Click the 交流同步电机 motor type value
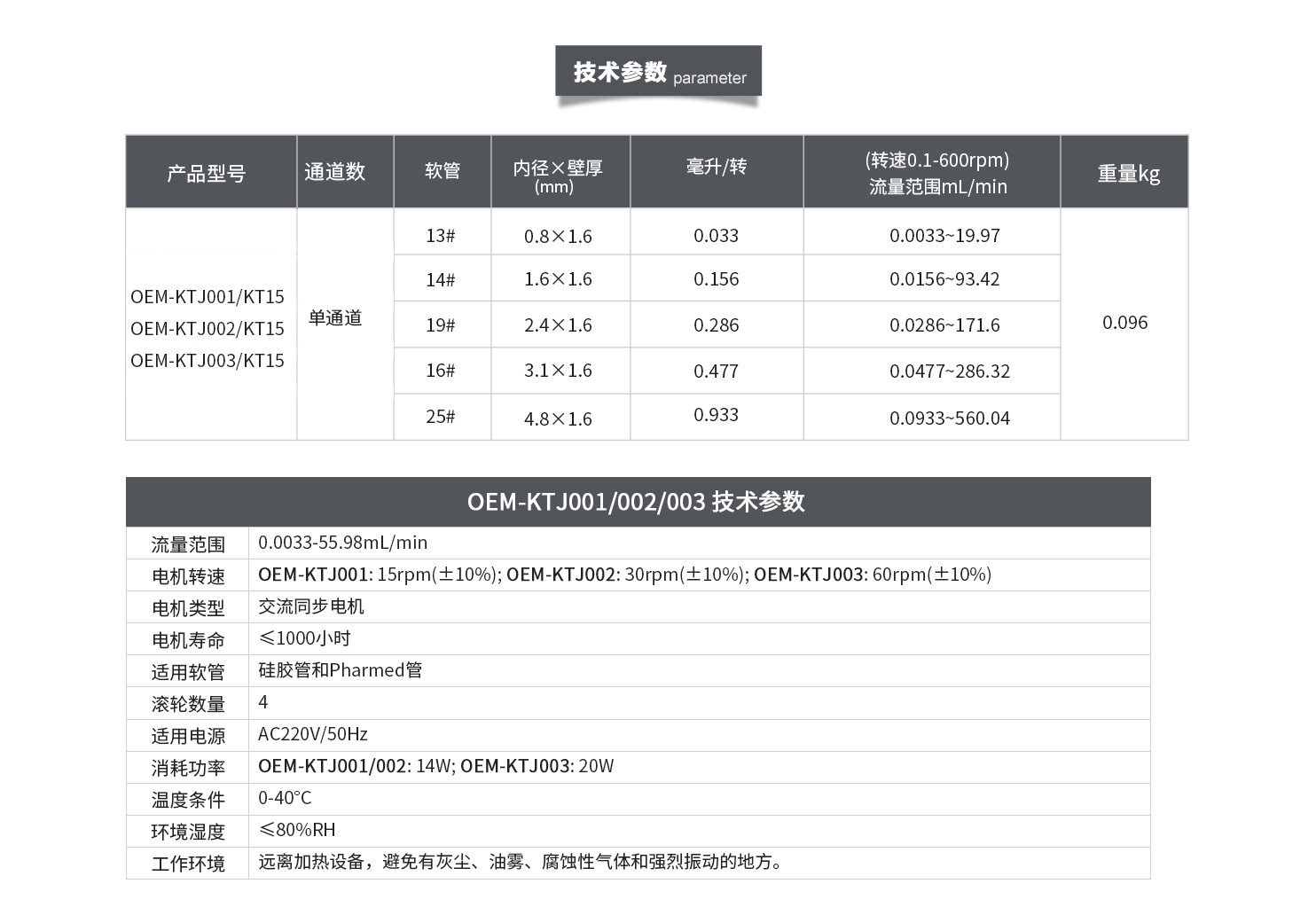Viewport: 1316px width, 915px height. click(311, 606)
